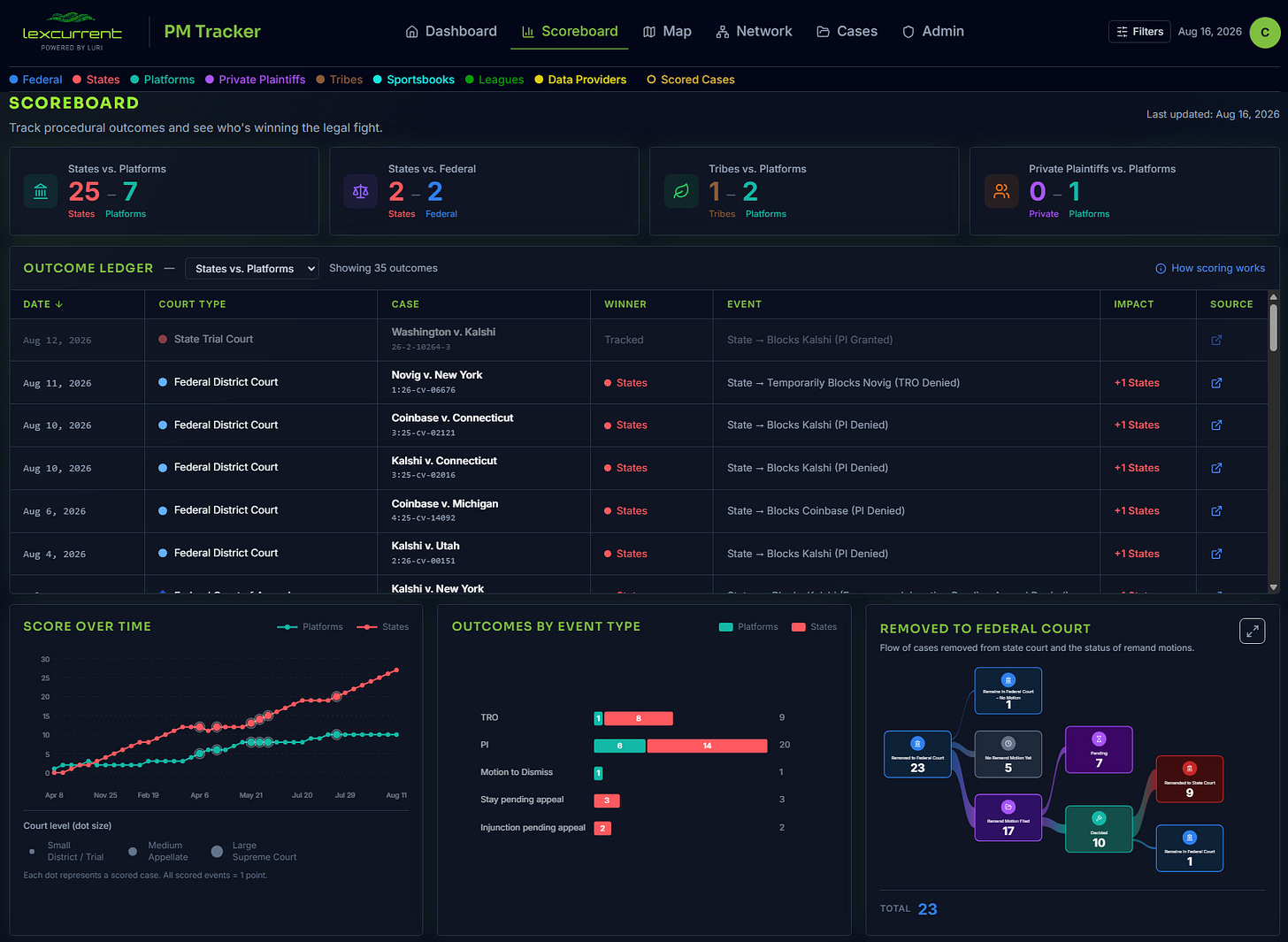
Task: Toggle the Tribes category filter
Action: point(340,80)
